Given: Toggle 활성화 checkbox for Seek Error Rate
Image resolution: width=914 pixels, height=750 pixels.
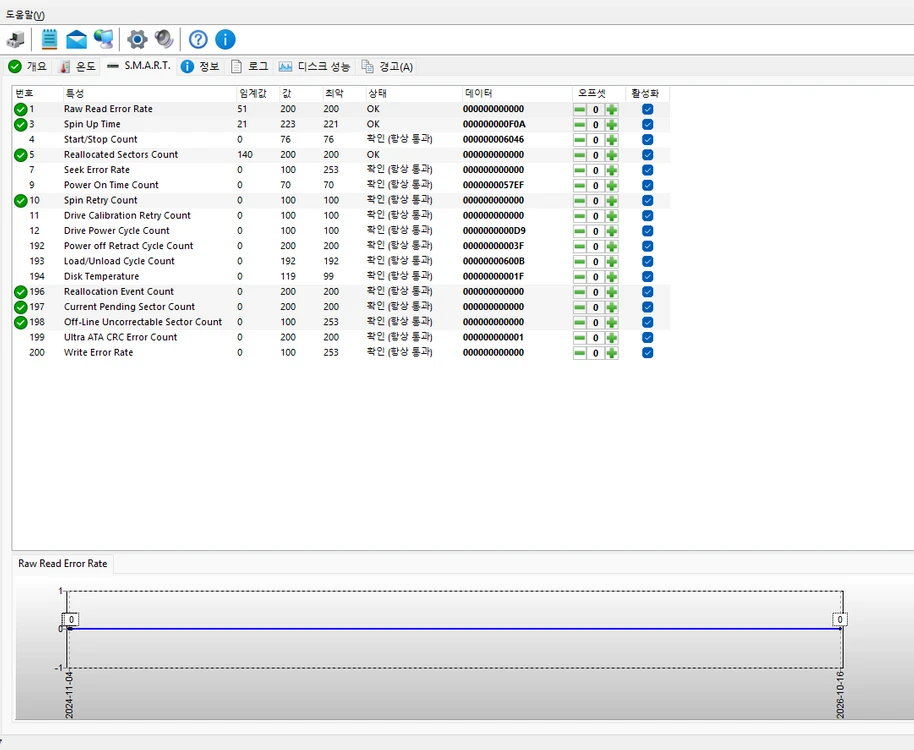Looking at the screenshot, I should point(648,170).
